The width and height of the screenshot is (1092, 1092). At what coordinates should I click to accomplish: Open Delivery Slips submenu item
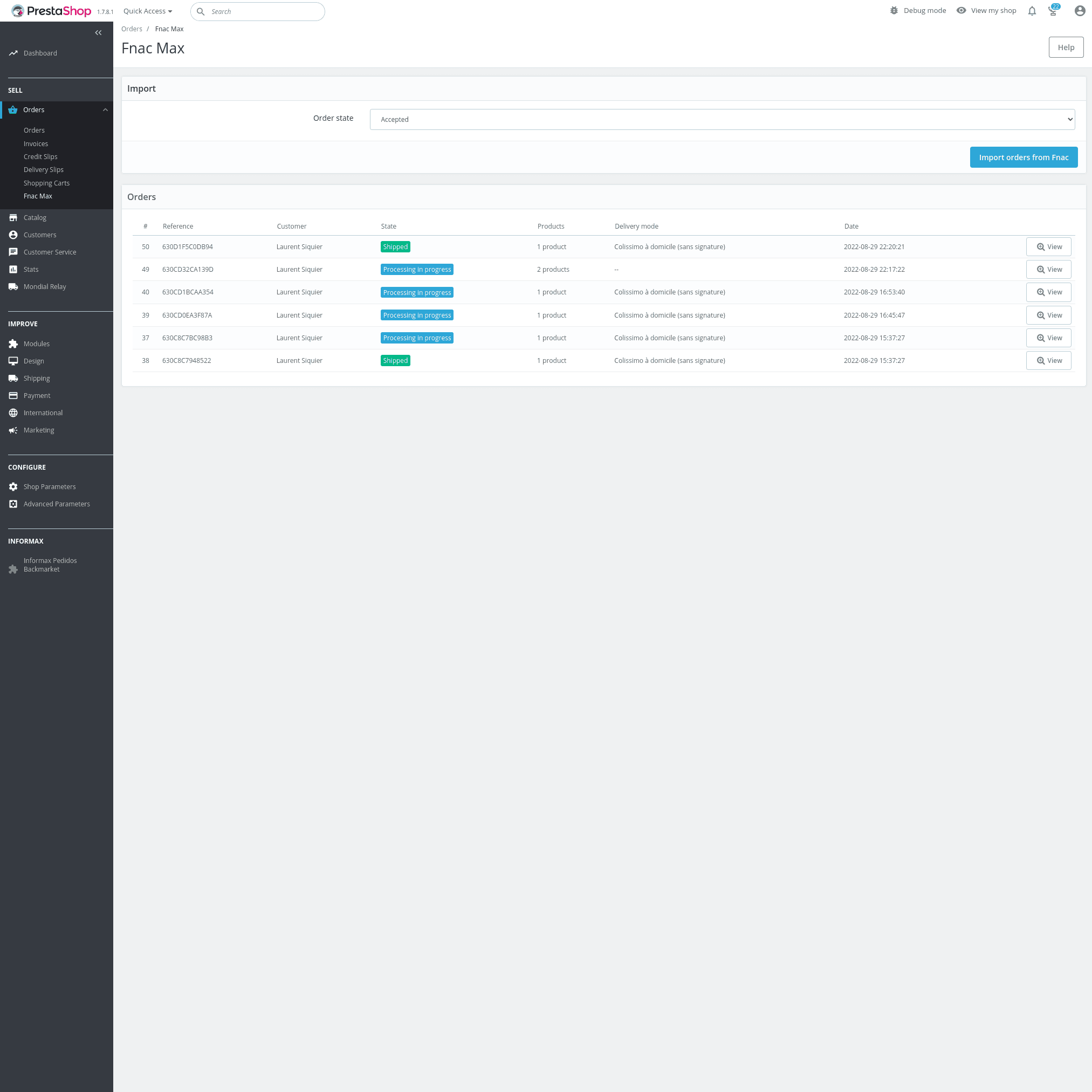pyautogui.click(x=44, y=169)
